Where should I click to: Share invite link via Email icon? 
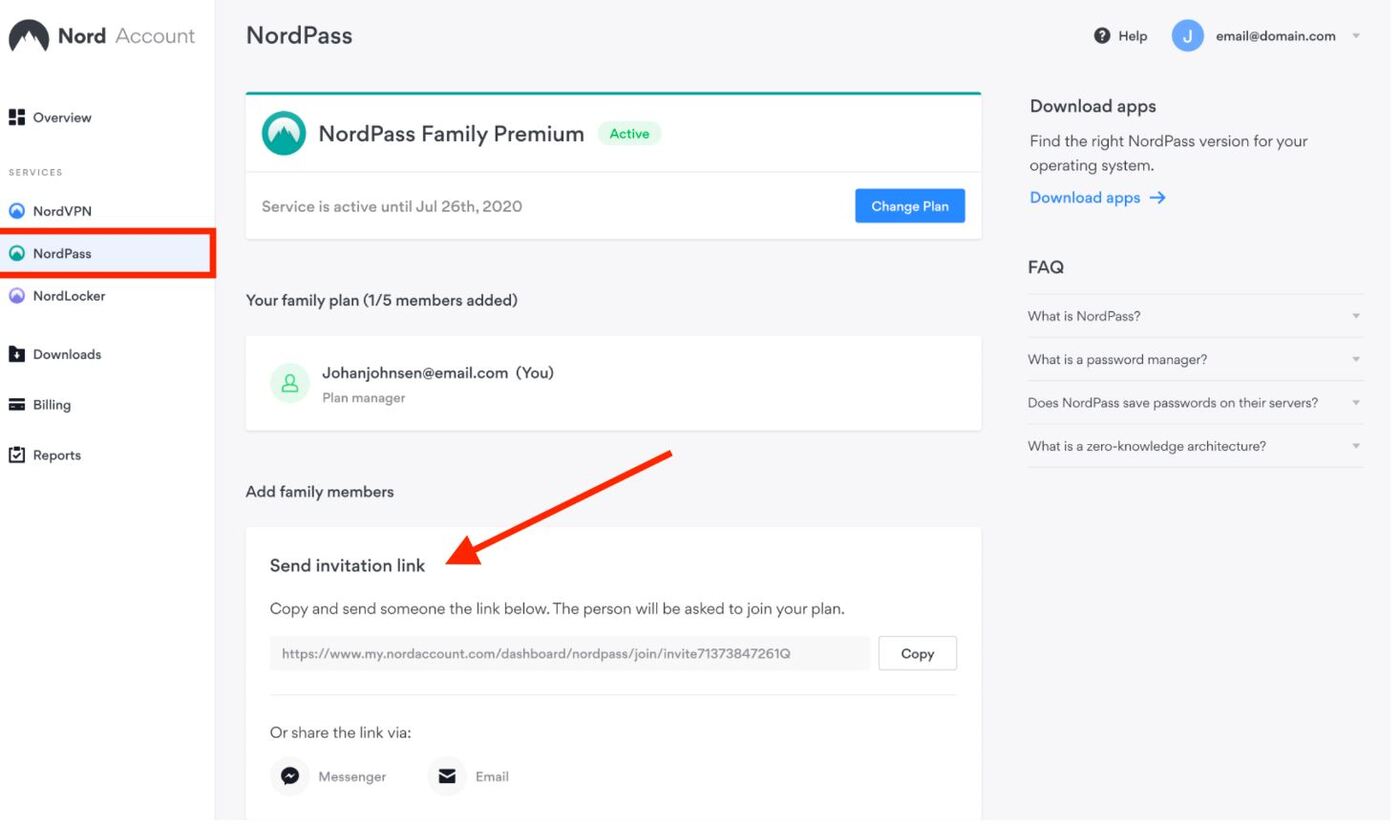click(447, 777)
